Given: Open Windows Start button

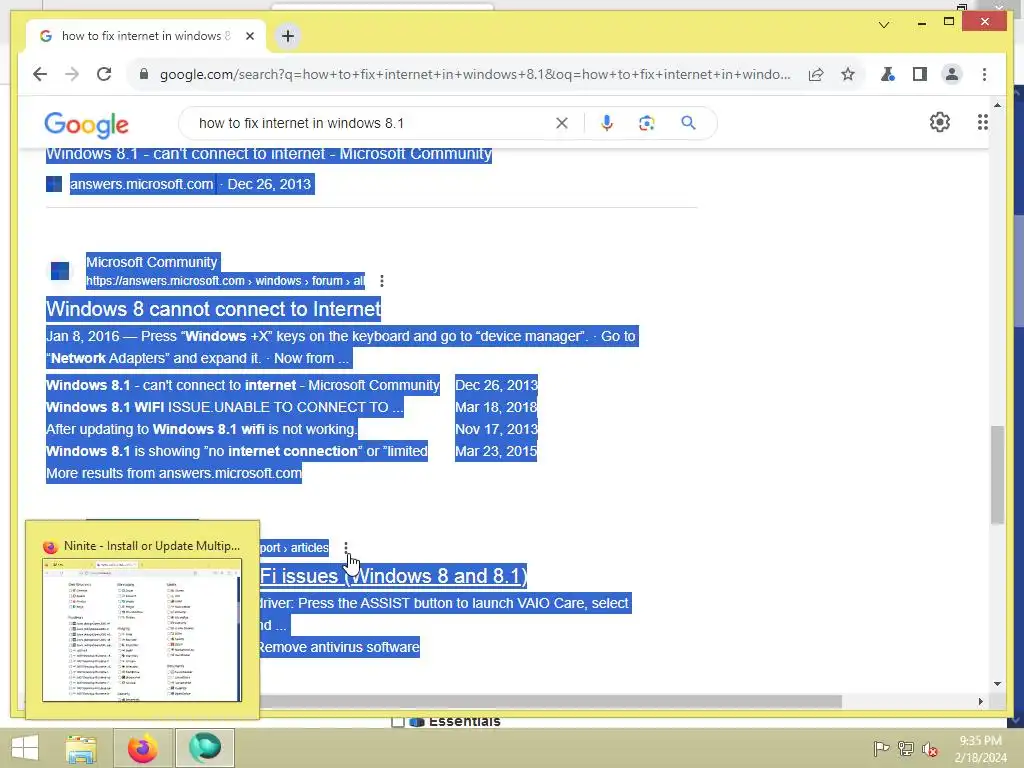Looking at the screenshot, I should [25, 748].
